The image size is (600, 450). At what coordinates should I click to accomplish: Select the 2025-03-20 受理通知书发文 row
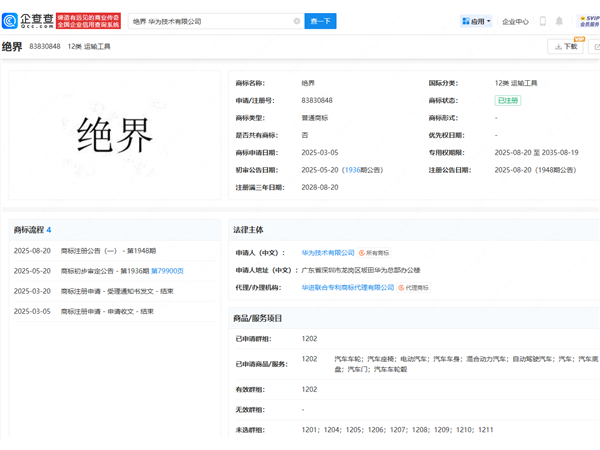(114, 291)
